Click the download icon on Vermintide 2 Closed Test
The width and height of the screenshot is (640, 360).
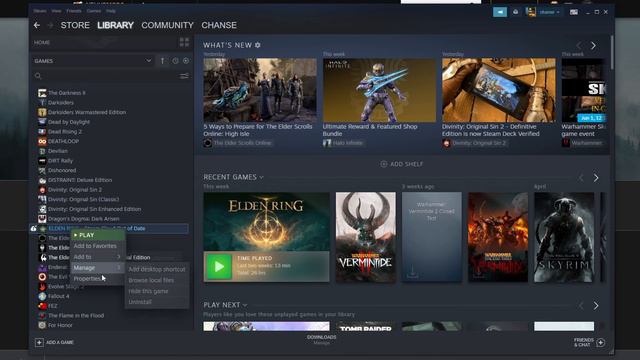click(x=412, y=271)
